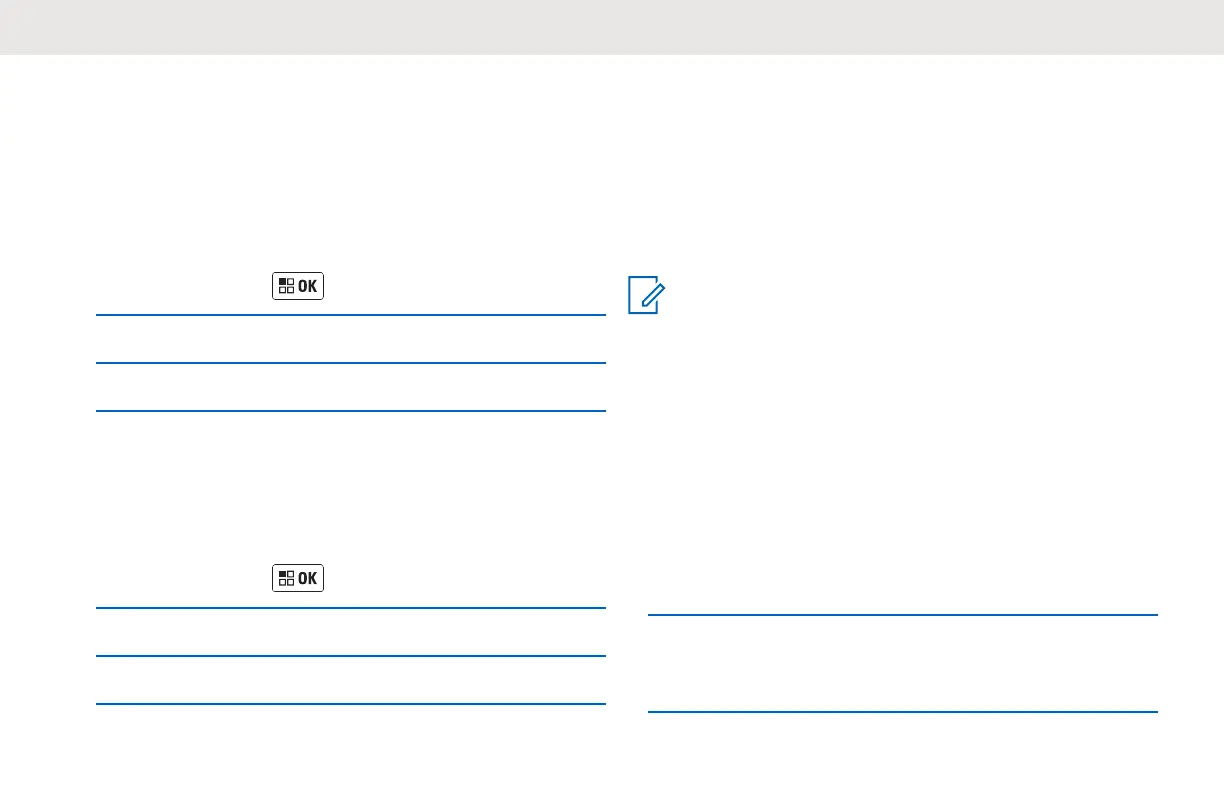Viewport: 1224px width, 792px height.
Task: Click blank row between first two lines under lower OK icon
Action: pos(350,632)
